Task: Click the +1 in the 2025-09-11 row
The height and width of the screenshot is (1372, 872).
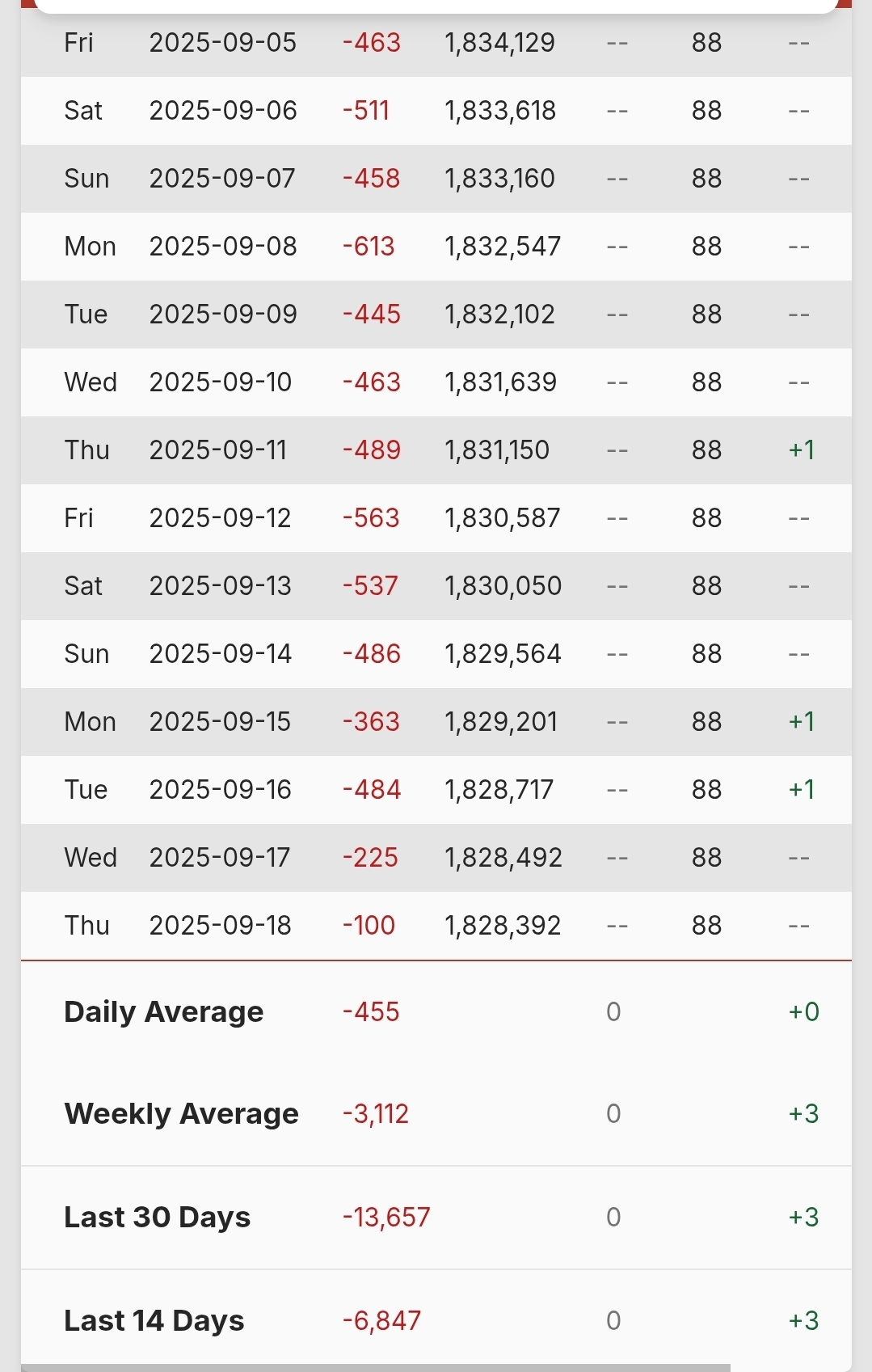Action: tap(802, 450)
